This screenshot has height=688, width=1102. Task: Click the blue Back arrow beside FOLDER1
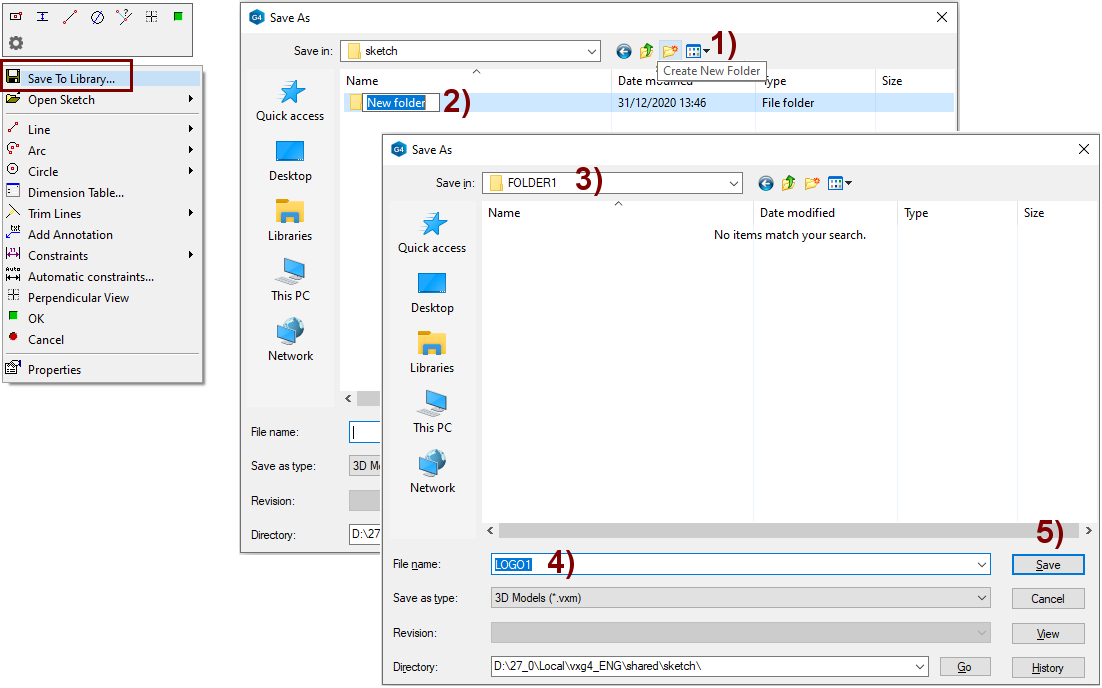pos(766,183)
